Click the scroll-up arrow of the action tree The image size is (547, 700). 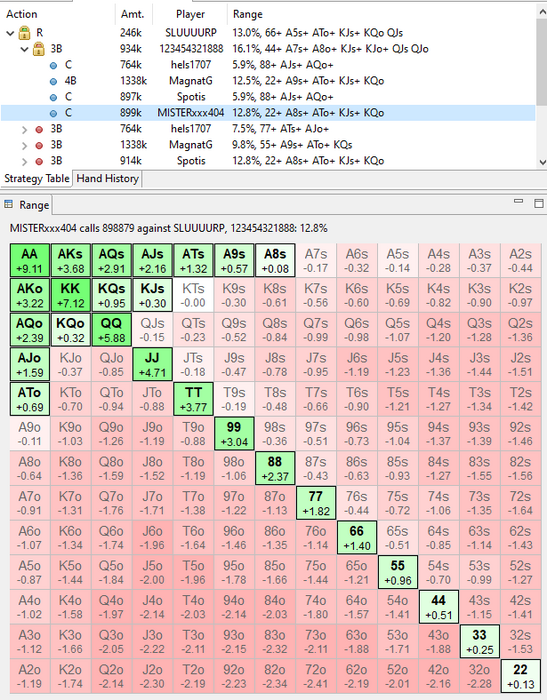click(542, 12)
